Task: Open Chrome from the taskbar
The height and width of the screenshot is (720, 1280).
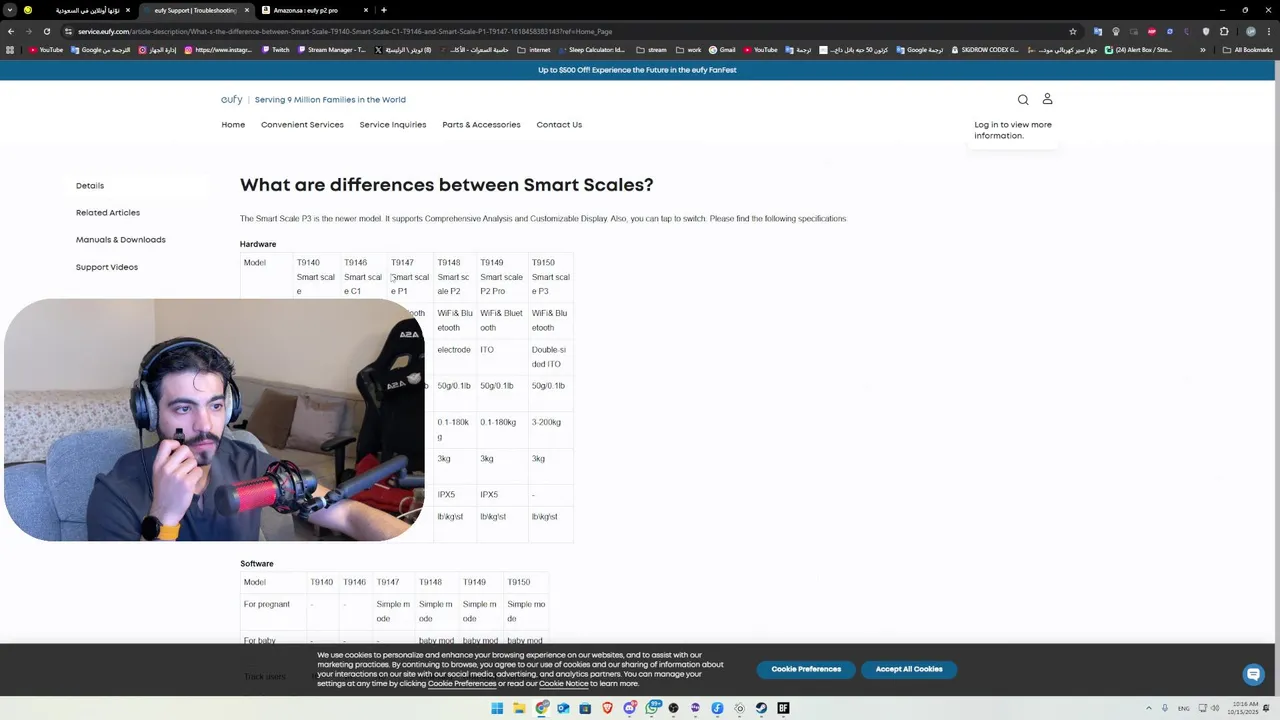Action: (x=541, y=708)
